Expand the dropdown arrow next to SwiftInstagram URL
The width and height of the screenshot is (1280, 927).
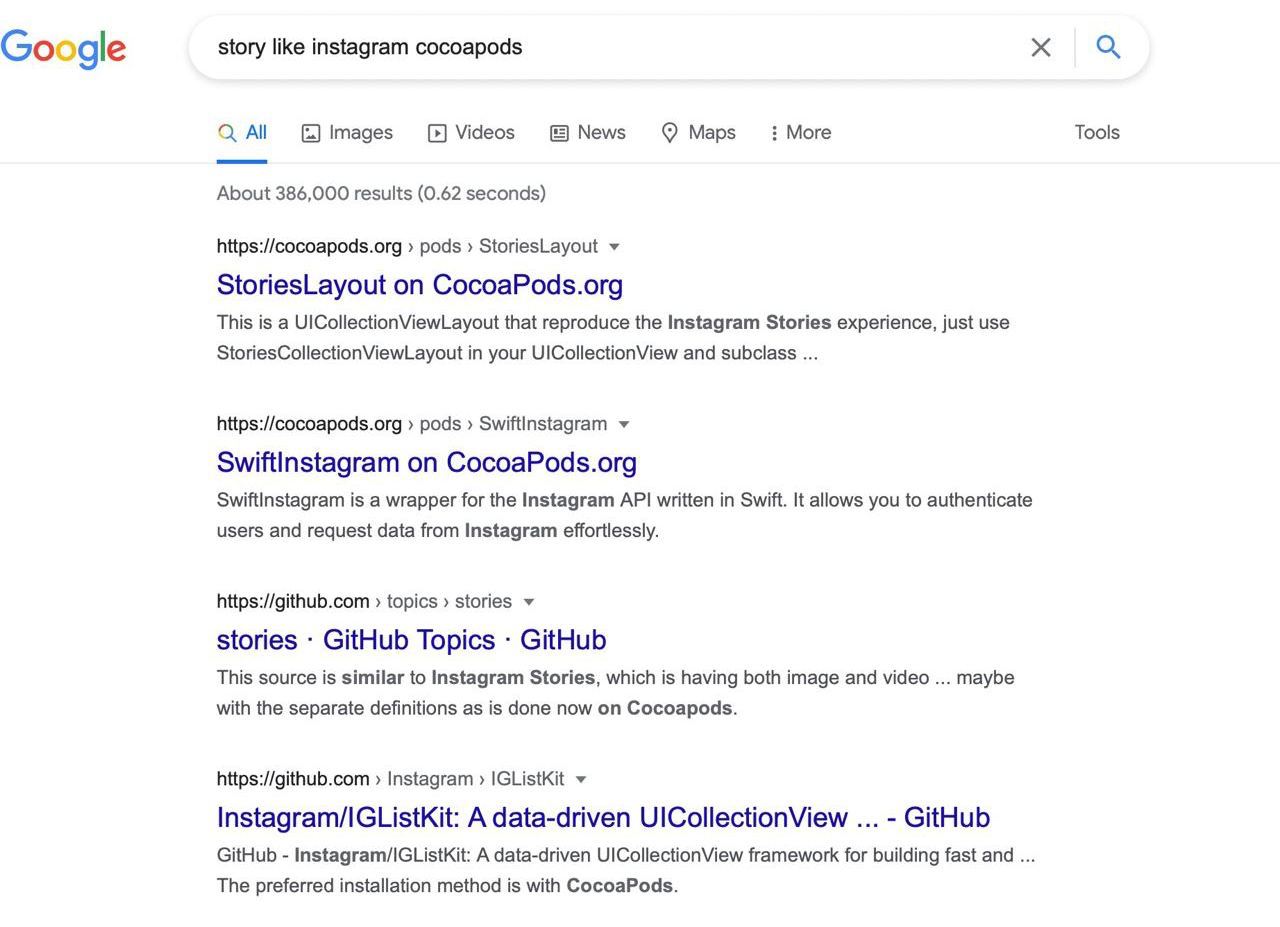pyautogui.click(x=624, y=424)
